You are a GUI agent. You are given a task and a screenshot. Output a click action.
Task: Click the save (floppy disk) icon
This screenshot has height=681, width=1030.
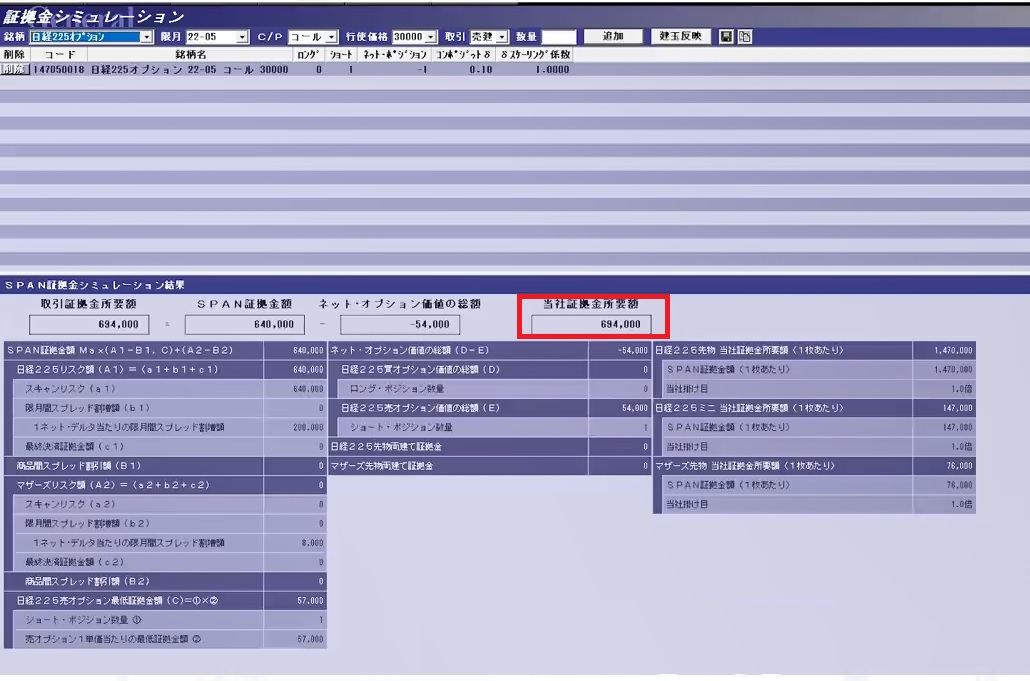(x=726, y=37)
